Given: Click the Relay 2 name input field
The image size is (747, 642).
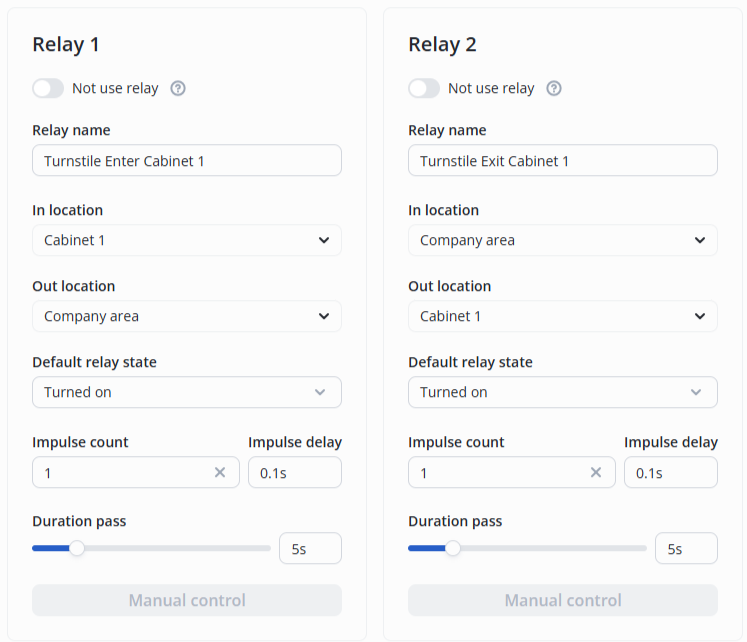Looking at the screenshot, I should tap(563, 161).
